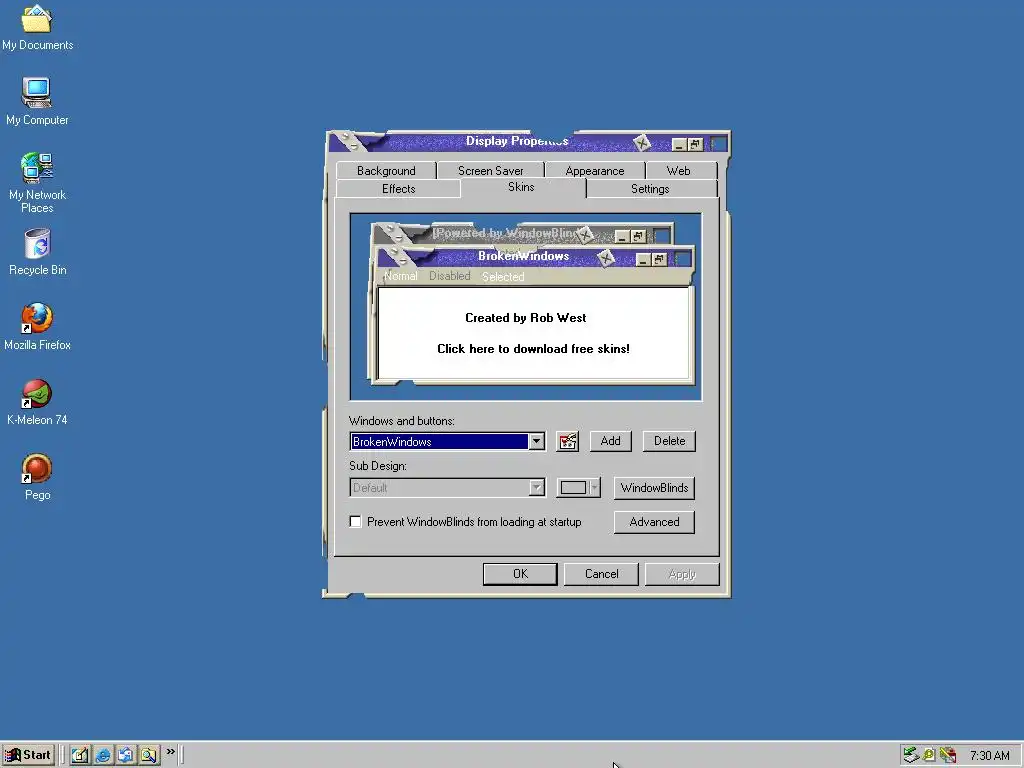The height and width of the screenshot is (768, 1024).
Task: Click the download free skins link
Action: 534,349
